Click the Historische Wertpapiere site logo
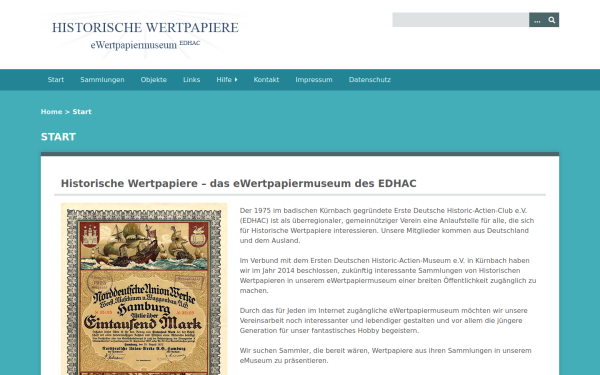 [x=145, y=35]
